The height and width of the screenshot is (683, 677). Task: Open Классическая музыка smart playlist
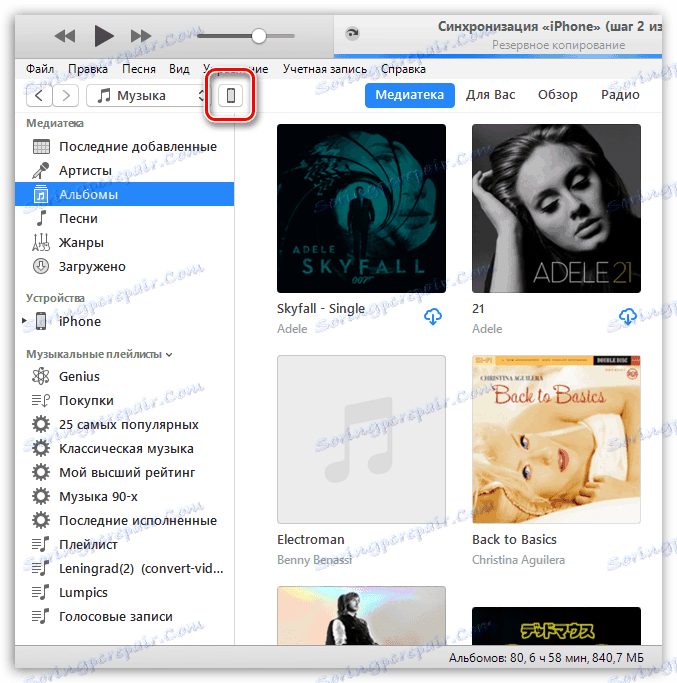click(x=125, y=448)
